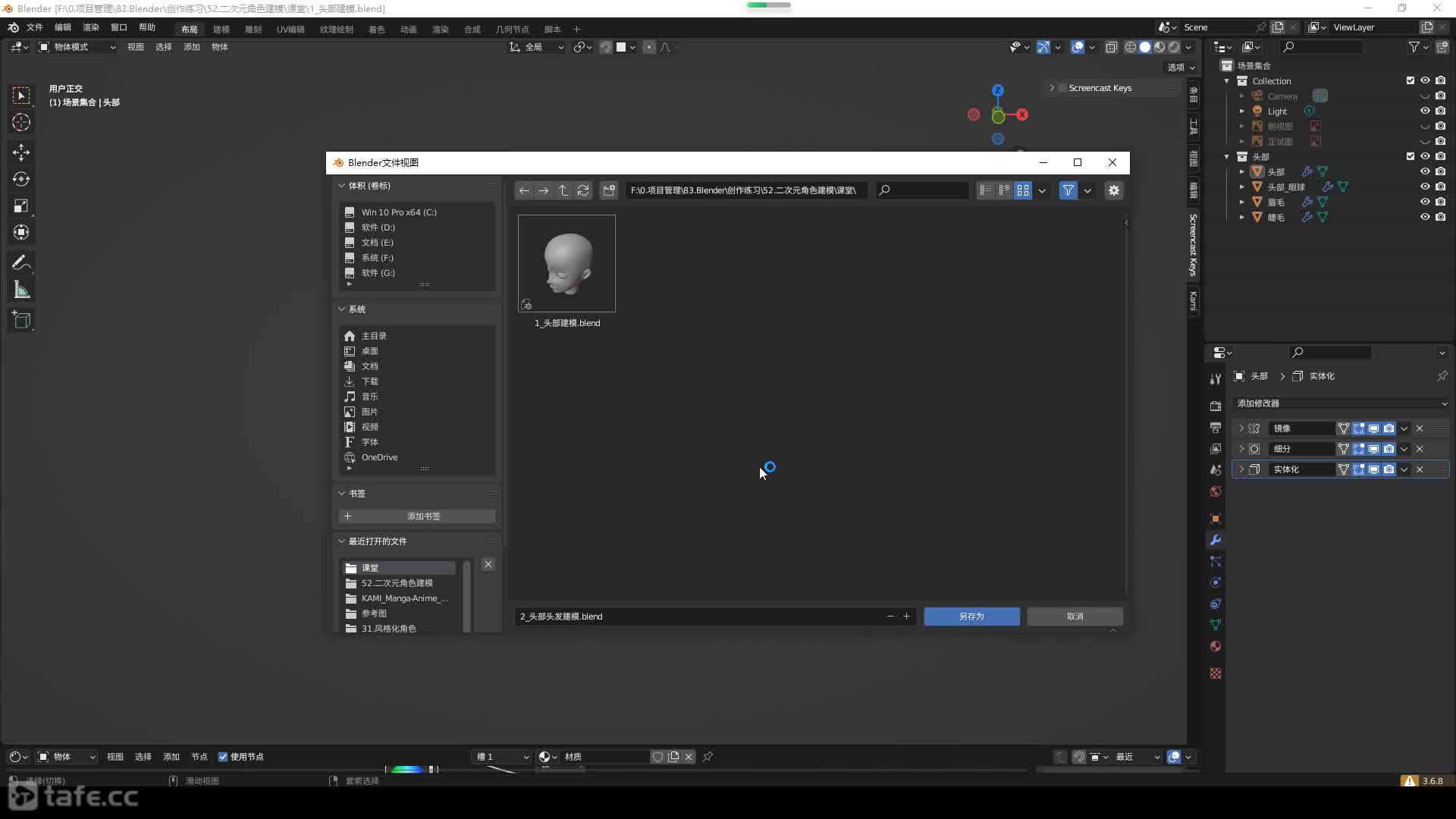Screen dimensions: 1456x819
Task: Select the Scale tool
Action: tap(21, 206)
